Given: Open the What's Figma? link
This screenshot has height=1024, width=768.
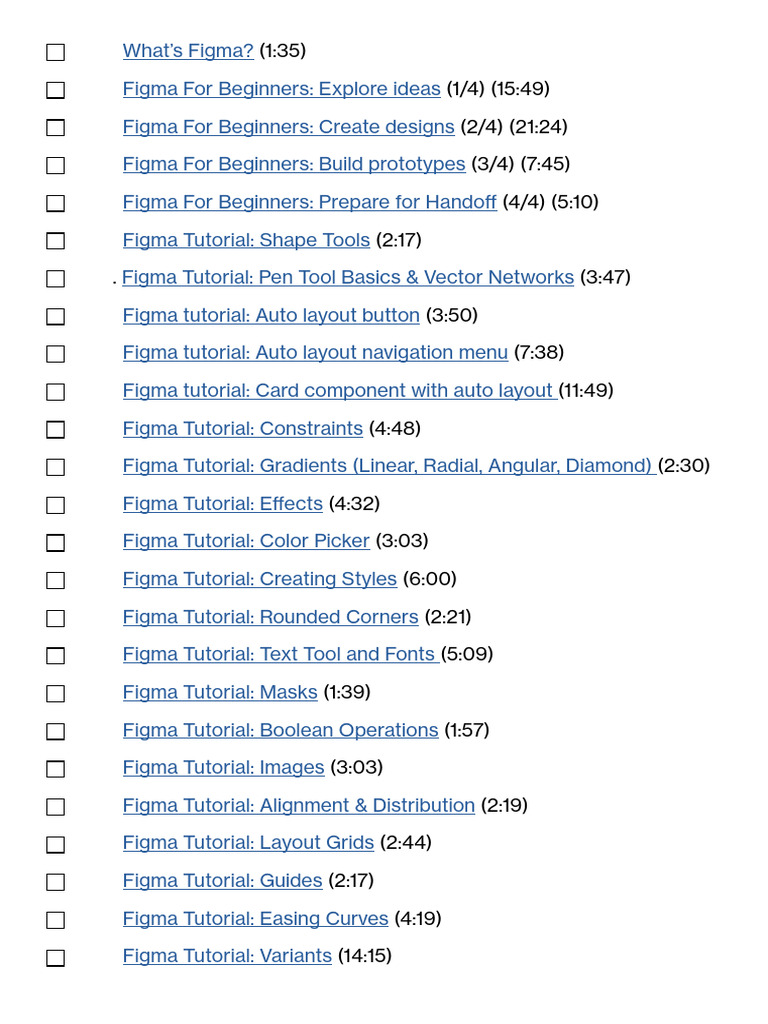Looking at the screenshot, I should (188, 50).
